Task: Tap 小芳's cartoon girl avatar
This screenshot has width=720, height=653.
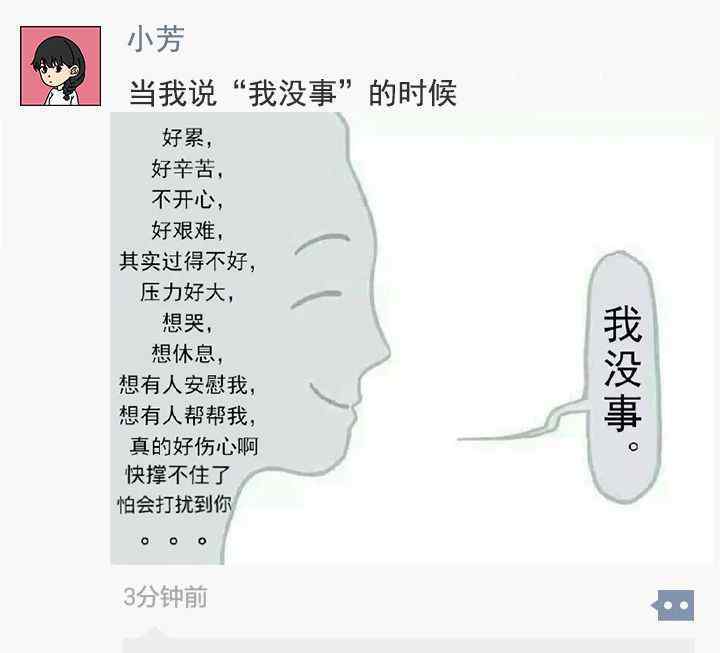Action: [60, 66]
